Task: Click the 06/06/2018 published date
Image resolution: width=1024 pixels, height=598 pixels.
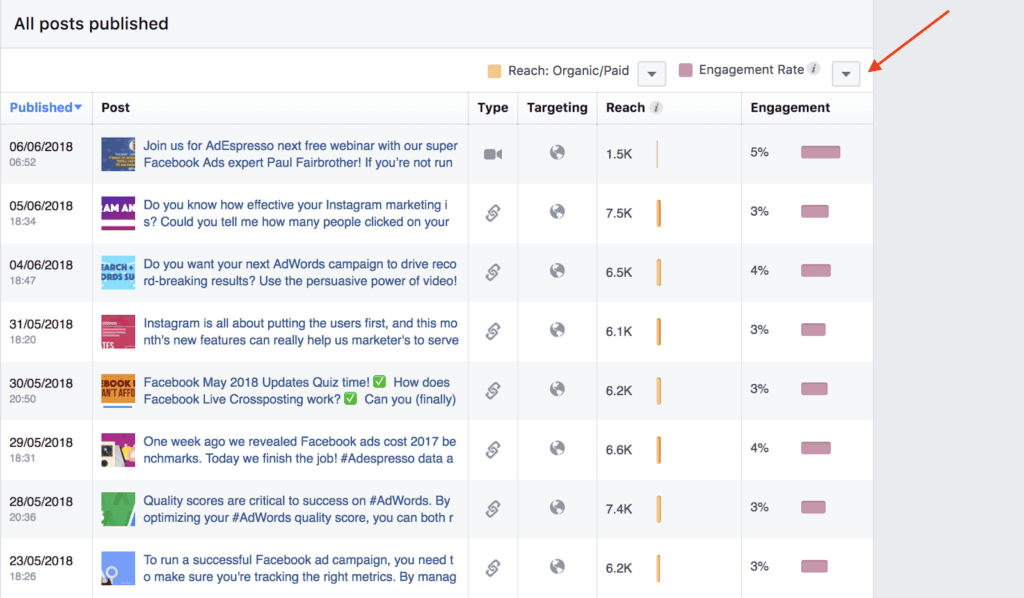Action: click(x=41, y=147)
